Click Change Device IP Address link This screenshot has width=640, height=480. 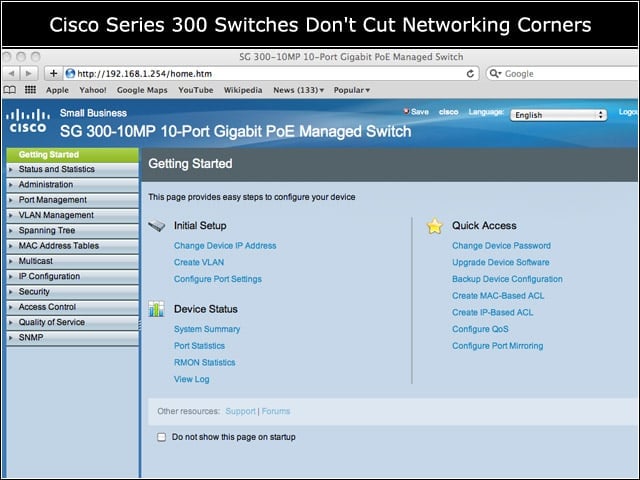point(225,246)
